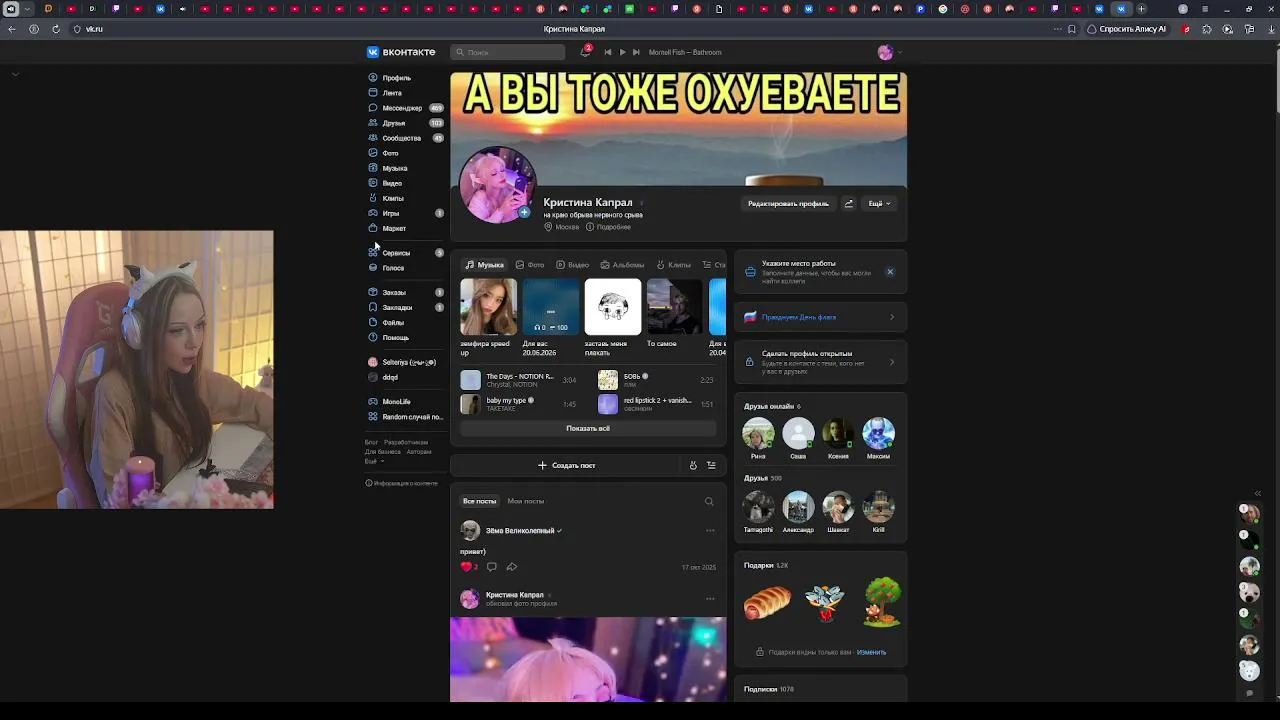
Task: Click the plus badge on profile avatar
Action: [x=524, y=212]
